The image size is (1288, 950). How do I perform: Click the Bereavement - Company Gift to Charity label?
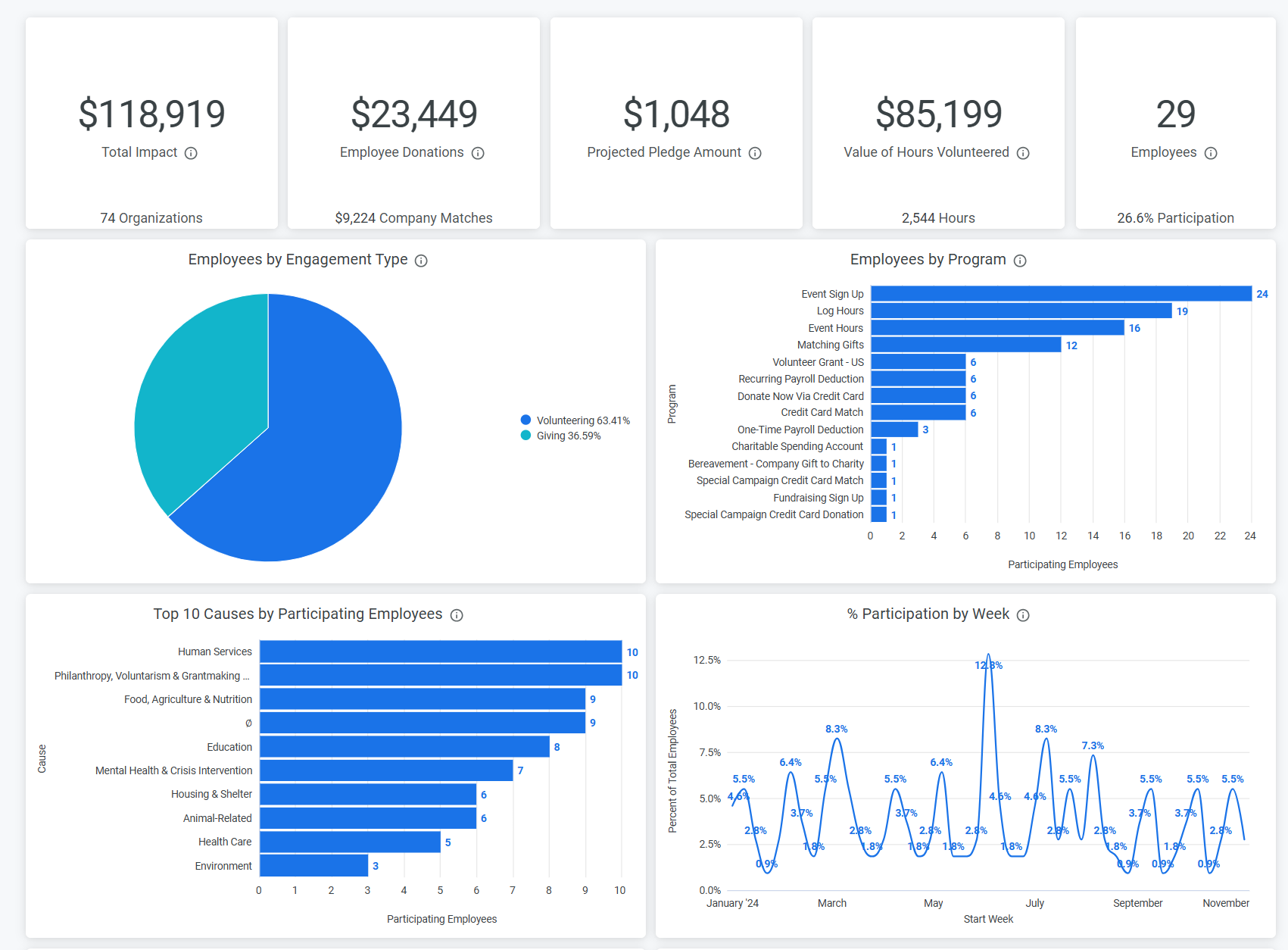(x=776, y=464)
